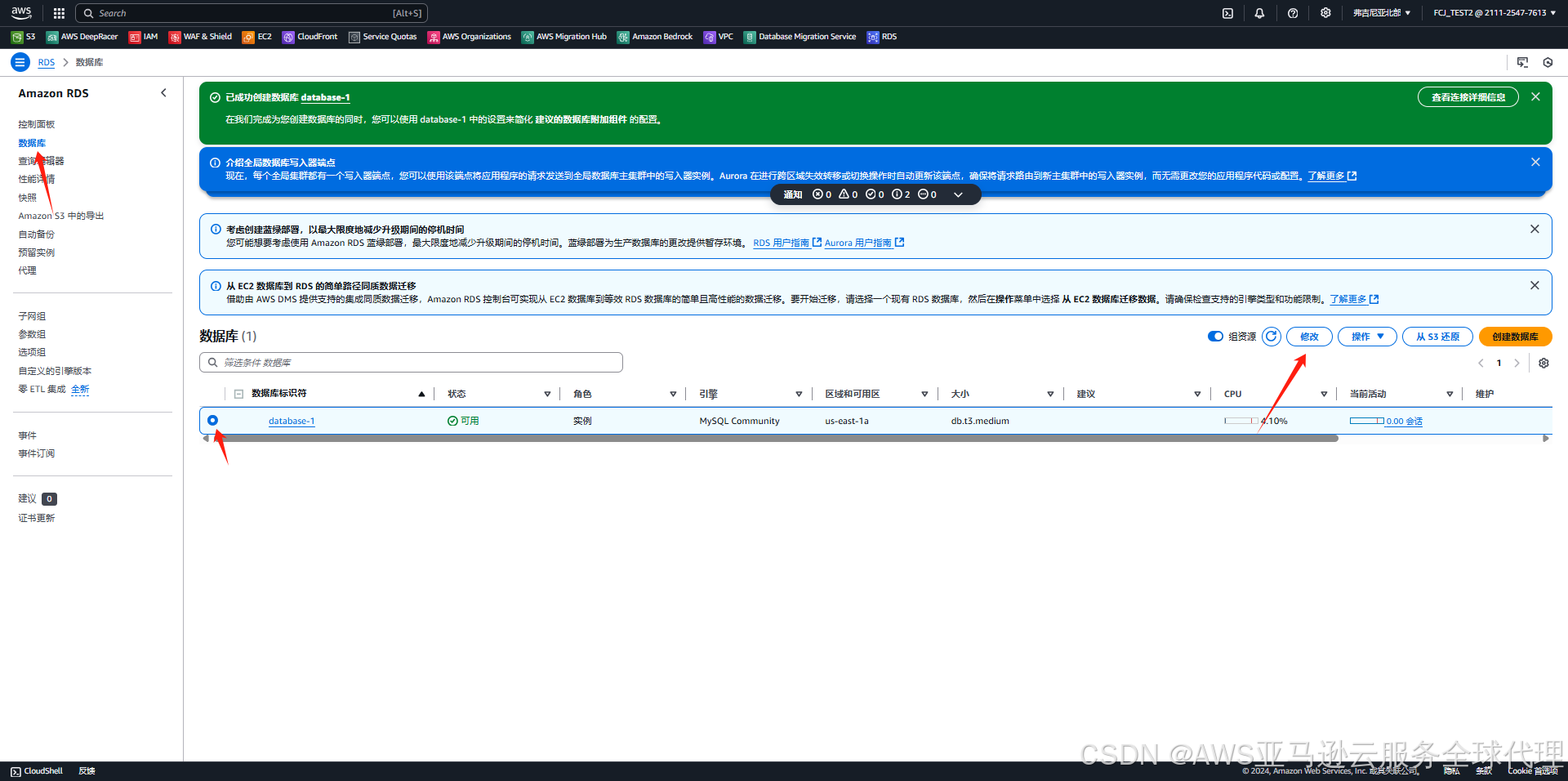1568x781 pixels.
Task: Select the database-1 radio button
Action: tap(212, 420)
